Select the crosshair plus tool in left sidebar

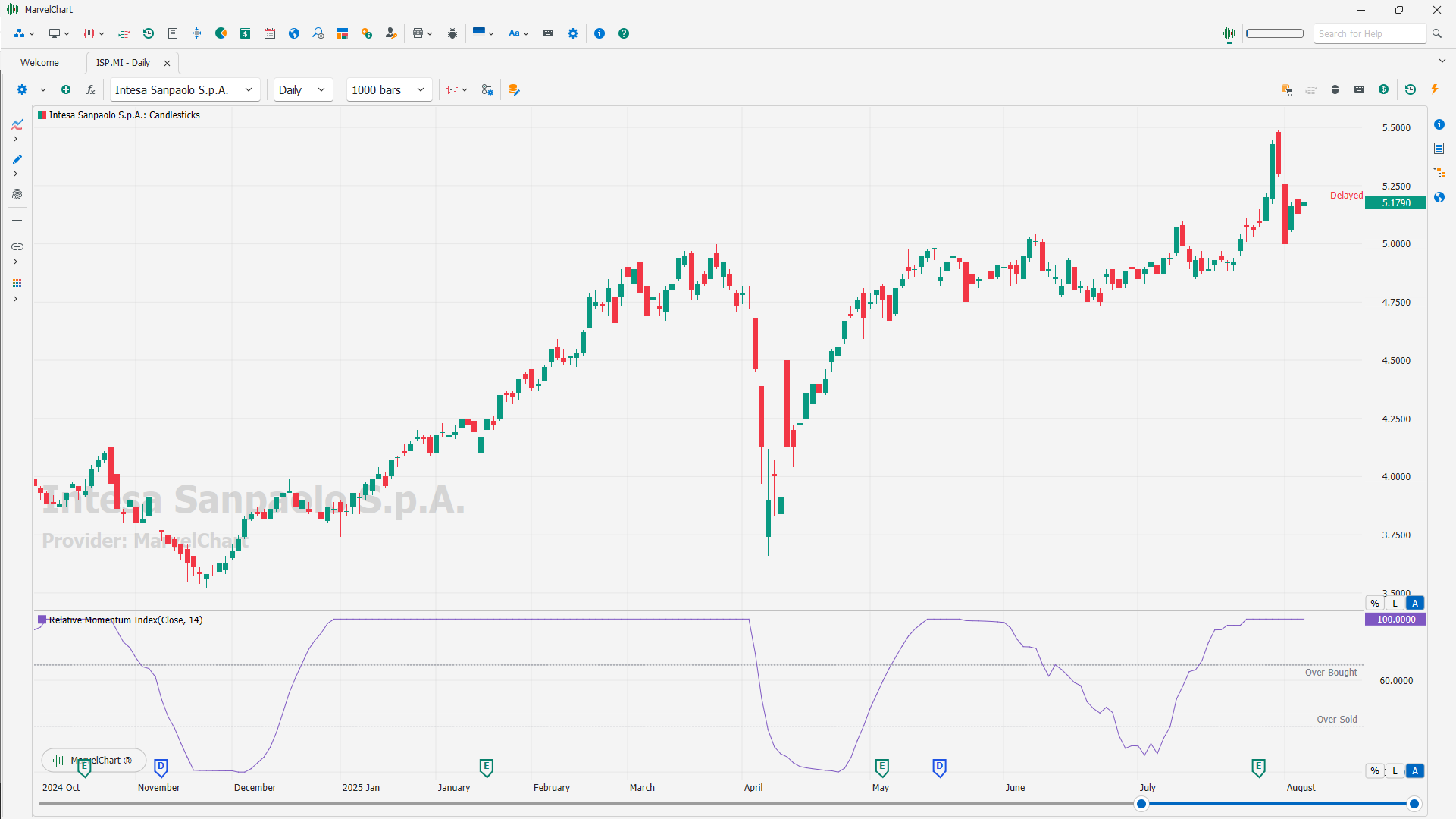click(x=17, y=221)
